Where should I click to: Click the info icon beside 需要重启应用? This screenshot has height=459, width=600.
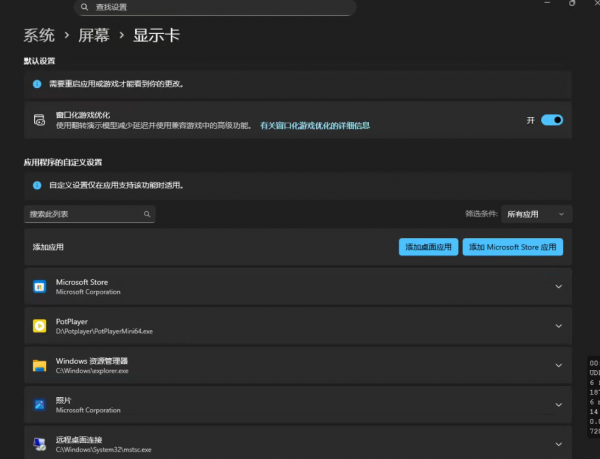point(37,84)
